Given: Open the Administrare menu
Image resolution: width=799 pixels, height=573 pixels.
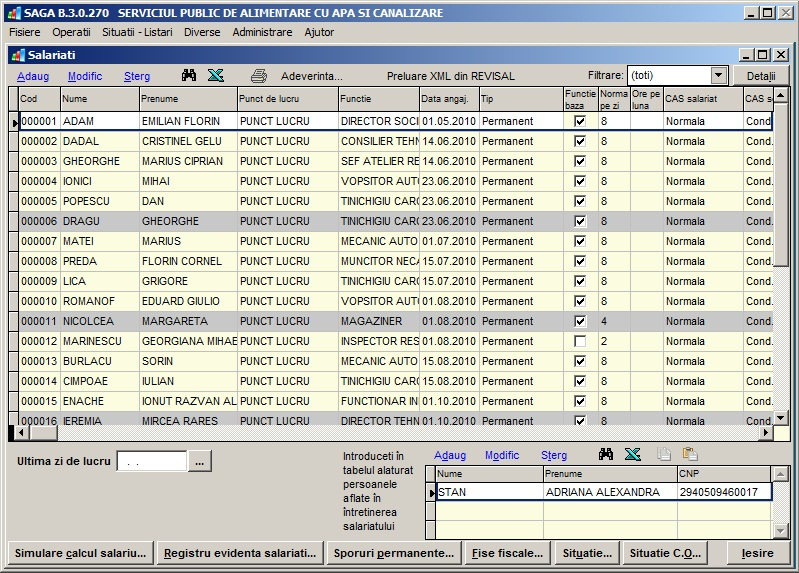Looking at the screenshot, I should (262, 32).
